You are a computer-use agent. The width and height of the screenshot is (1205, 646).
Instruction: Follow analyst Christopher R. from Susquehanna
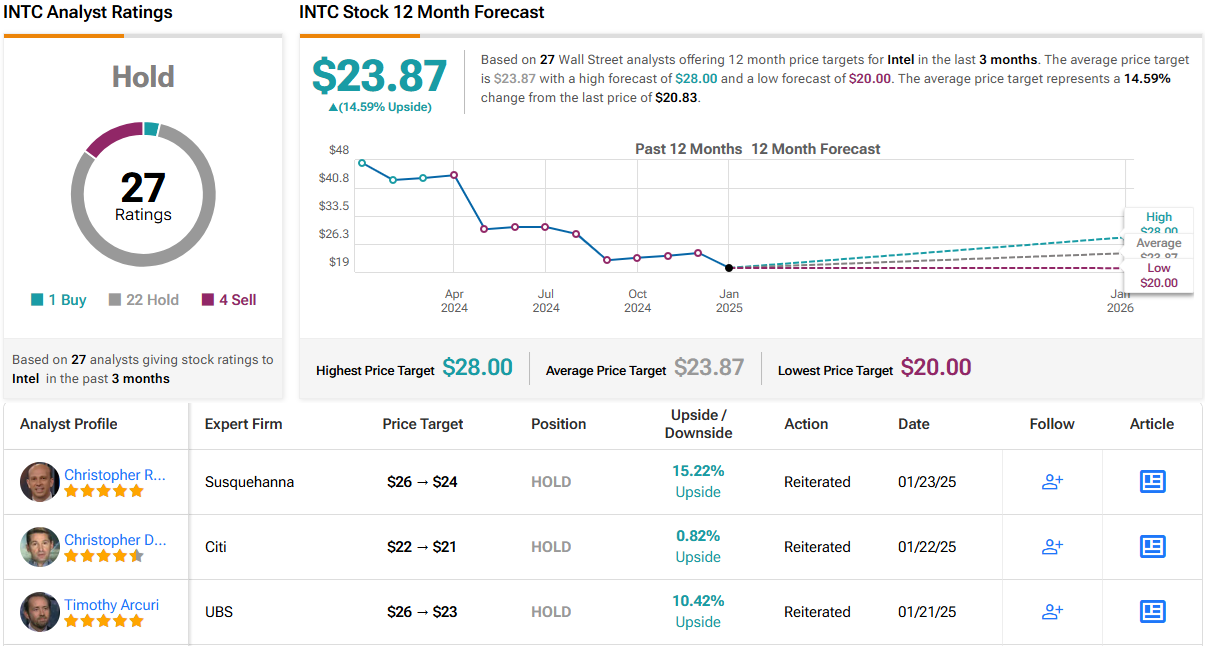tap(1052, 482)
